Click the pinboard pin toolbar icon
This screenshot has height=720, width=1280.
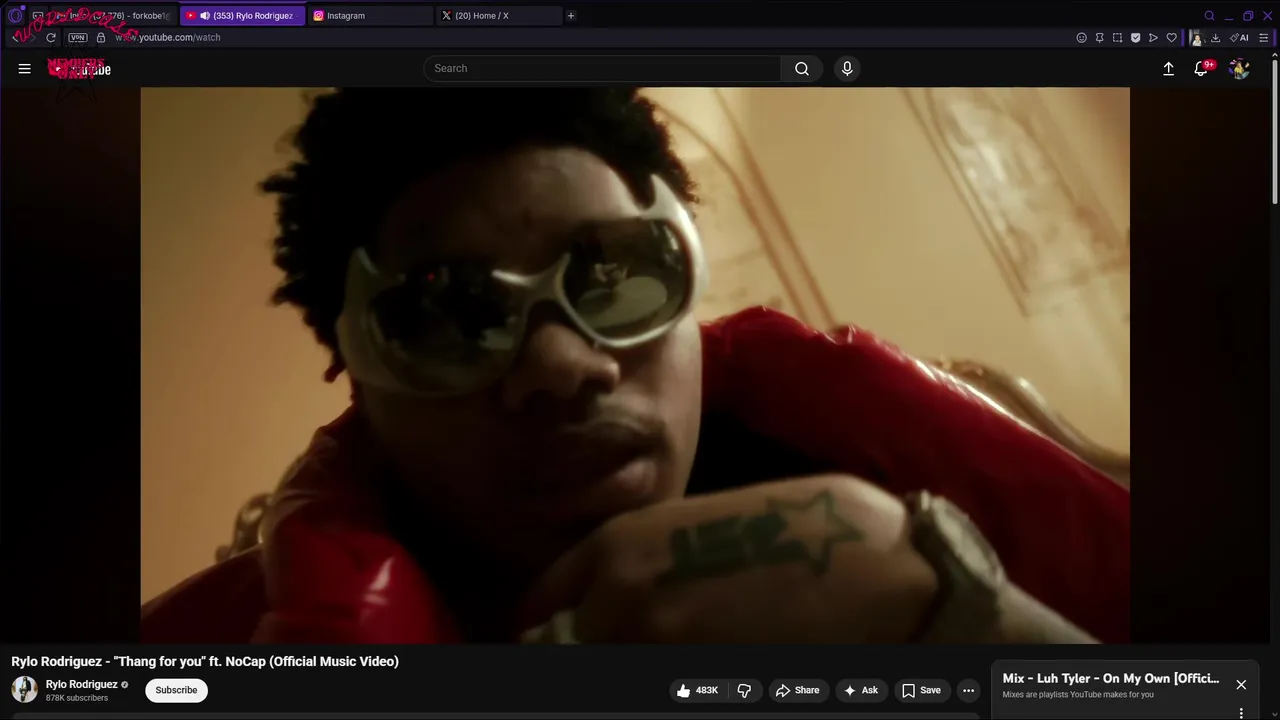tap(1099, 38)
